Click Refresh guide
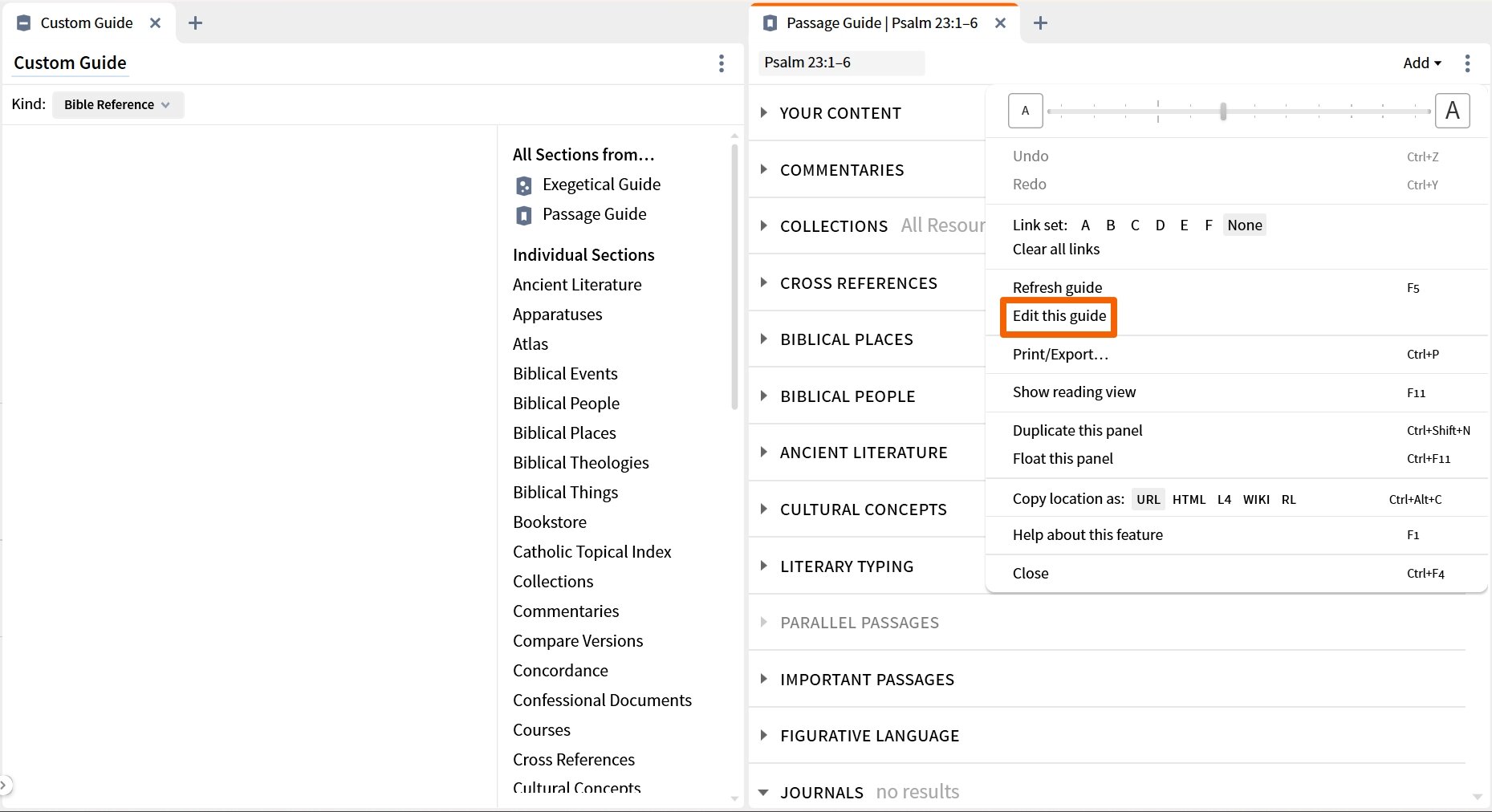Image resolution: width=1492 pixels, height=812 pixels. coord(1057,286)
